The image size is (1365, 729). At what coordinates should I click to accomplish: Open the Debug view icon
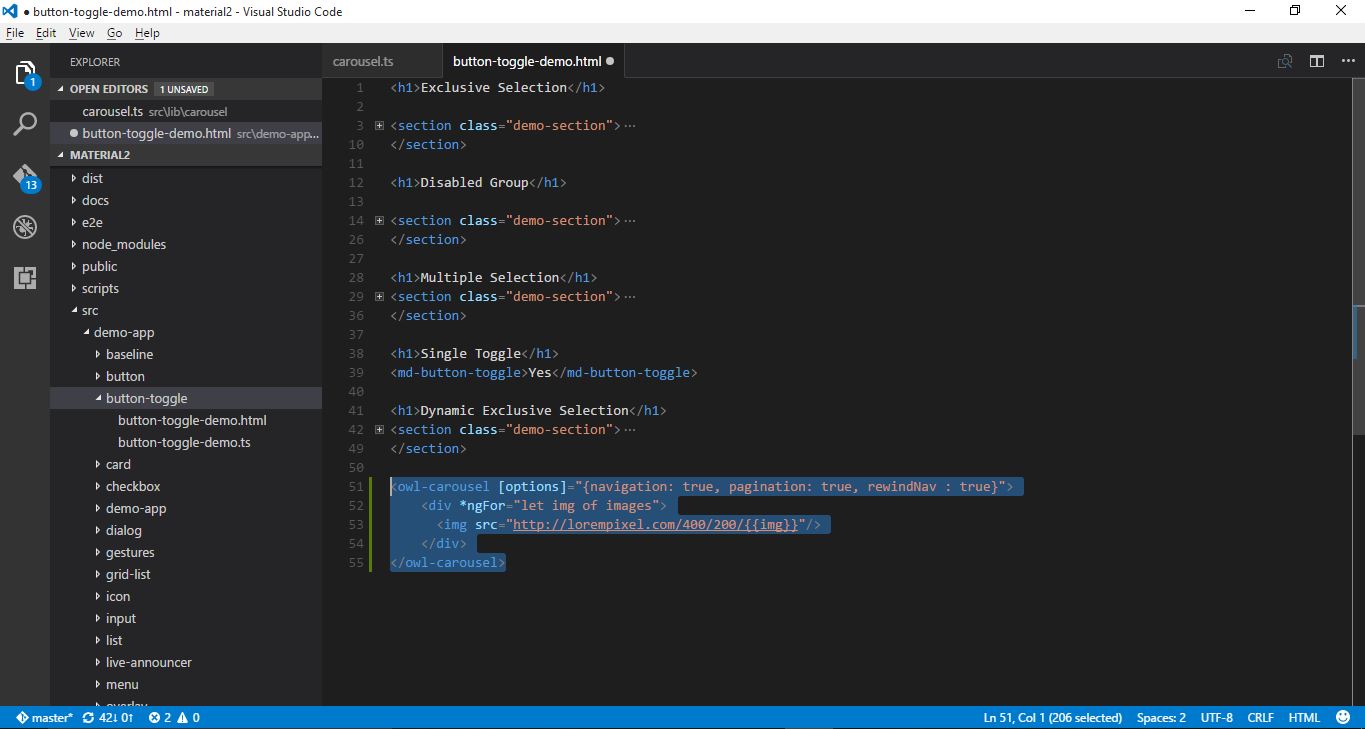tap(25, 227)
